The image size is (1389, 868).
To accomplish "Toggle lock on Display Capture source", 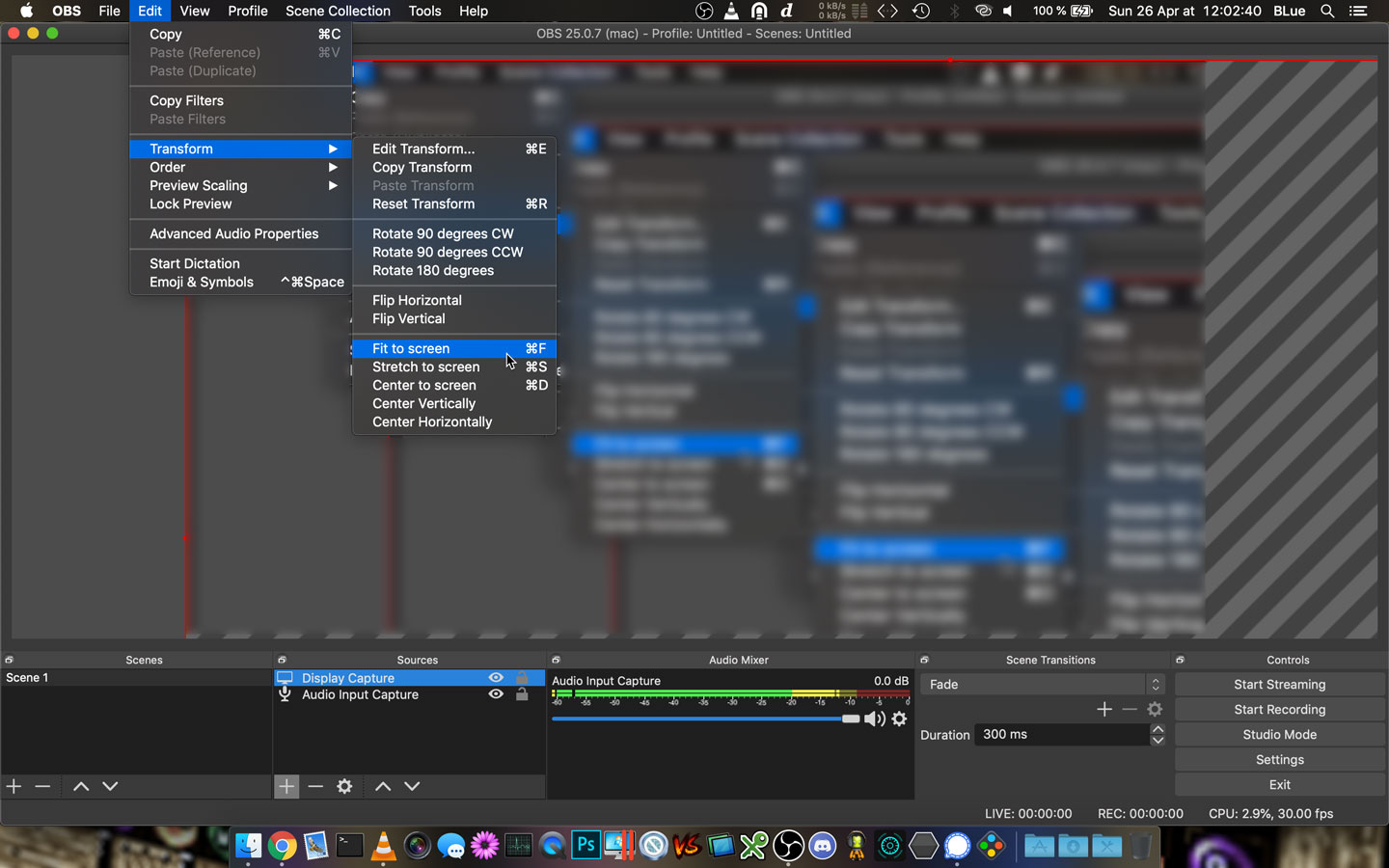I will [522, 678].
